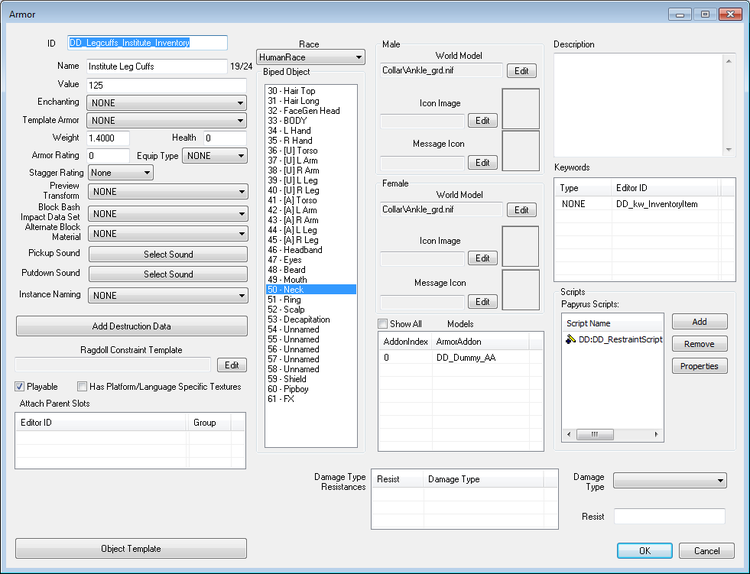Image resolution: width=750 pixels, height=574 pixels.
Task: Edit the Male Icon Image
Action: (x=482, y=121)
